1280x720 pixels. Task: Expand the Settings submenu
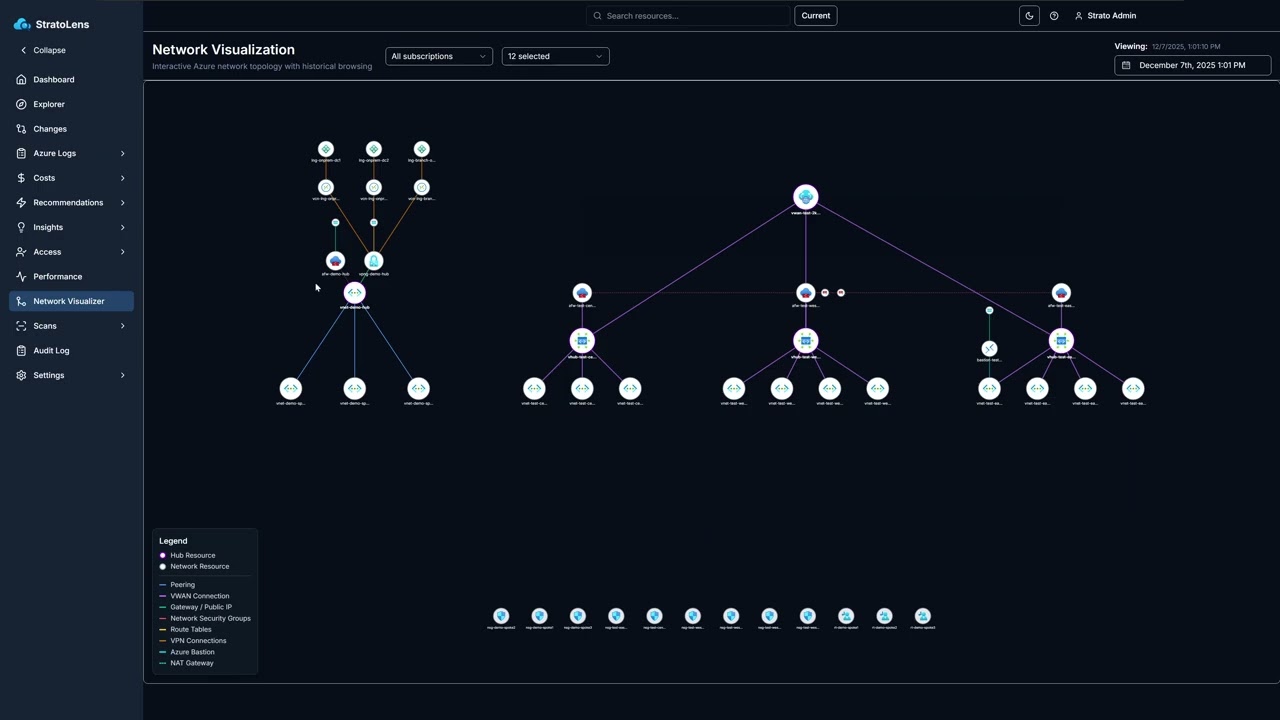70,375
